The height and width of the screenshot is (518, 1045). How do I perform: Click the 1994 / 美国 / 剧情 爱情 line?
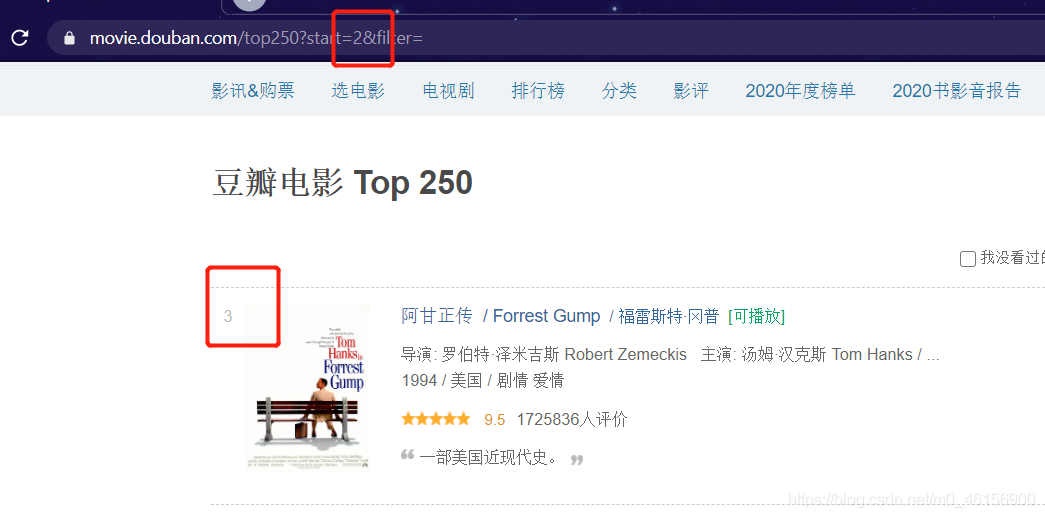point(483,381)
